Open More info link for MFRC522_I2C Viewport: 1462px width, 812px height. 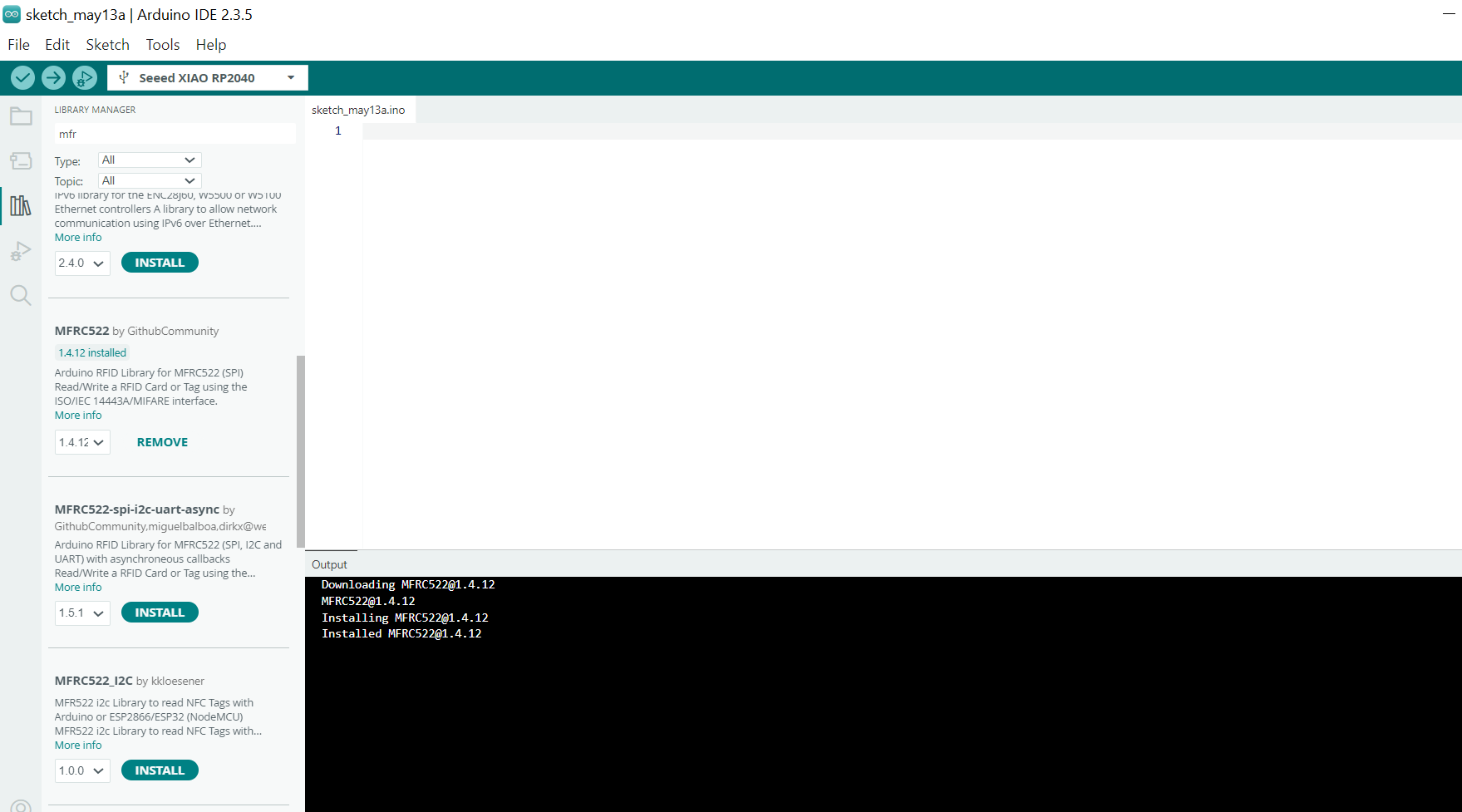[78, 746]
